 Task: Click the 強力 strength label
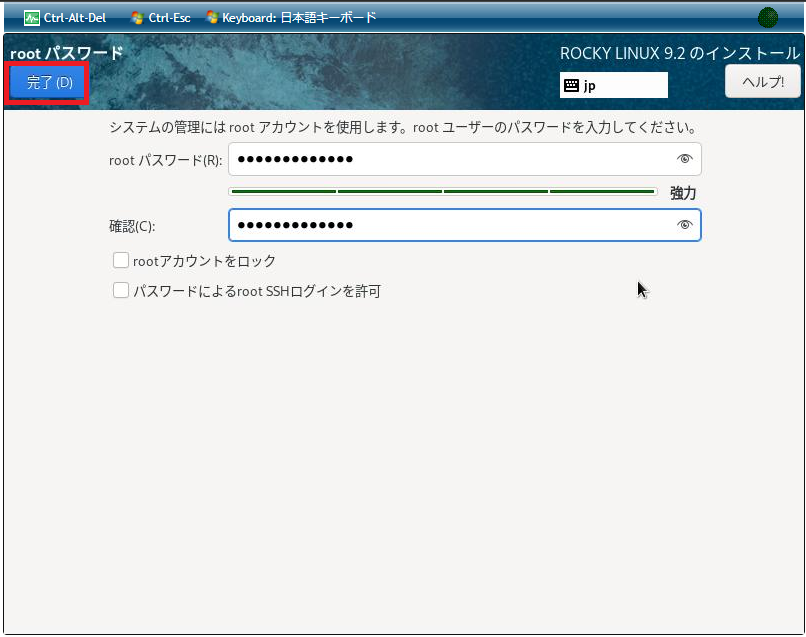[683, 193]
